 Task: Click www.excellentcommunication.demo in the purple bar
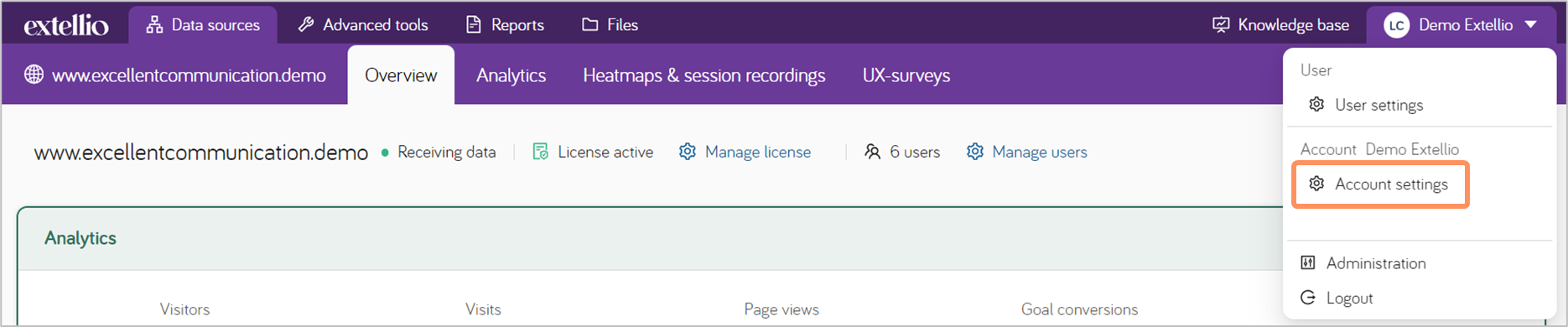point(189,75)
